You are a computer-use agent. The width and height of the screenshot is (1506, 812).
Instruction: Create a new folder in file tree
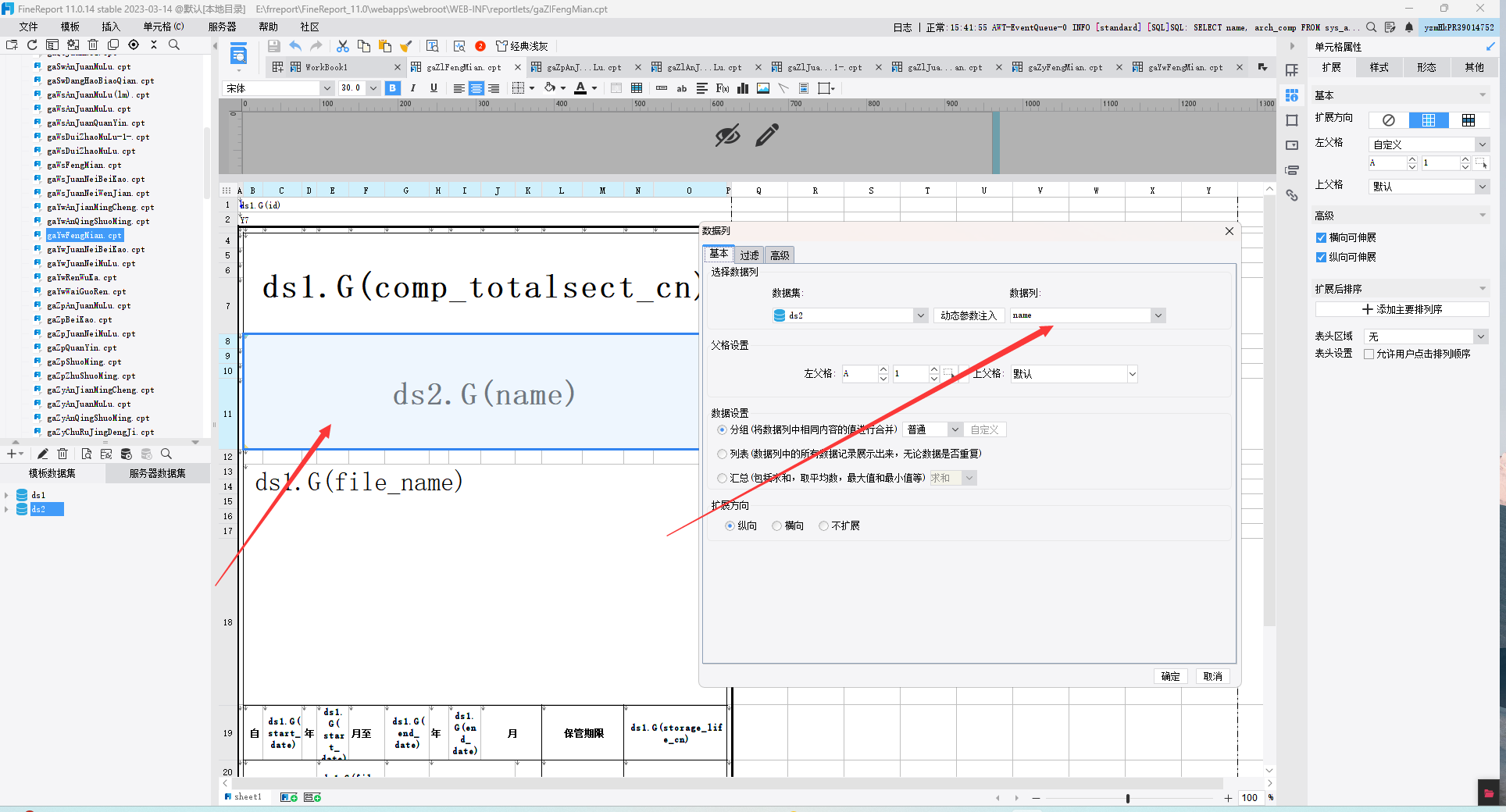[x=12, y=45]
